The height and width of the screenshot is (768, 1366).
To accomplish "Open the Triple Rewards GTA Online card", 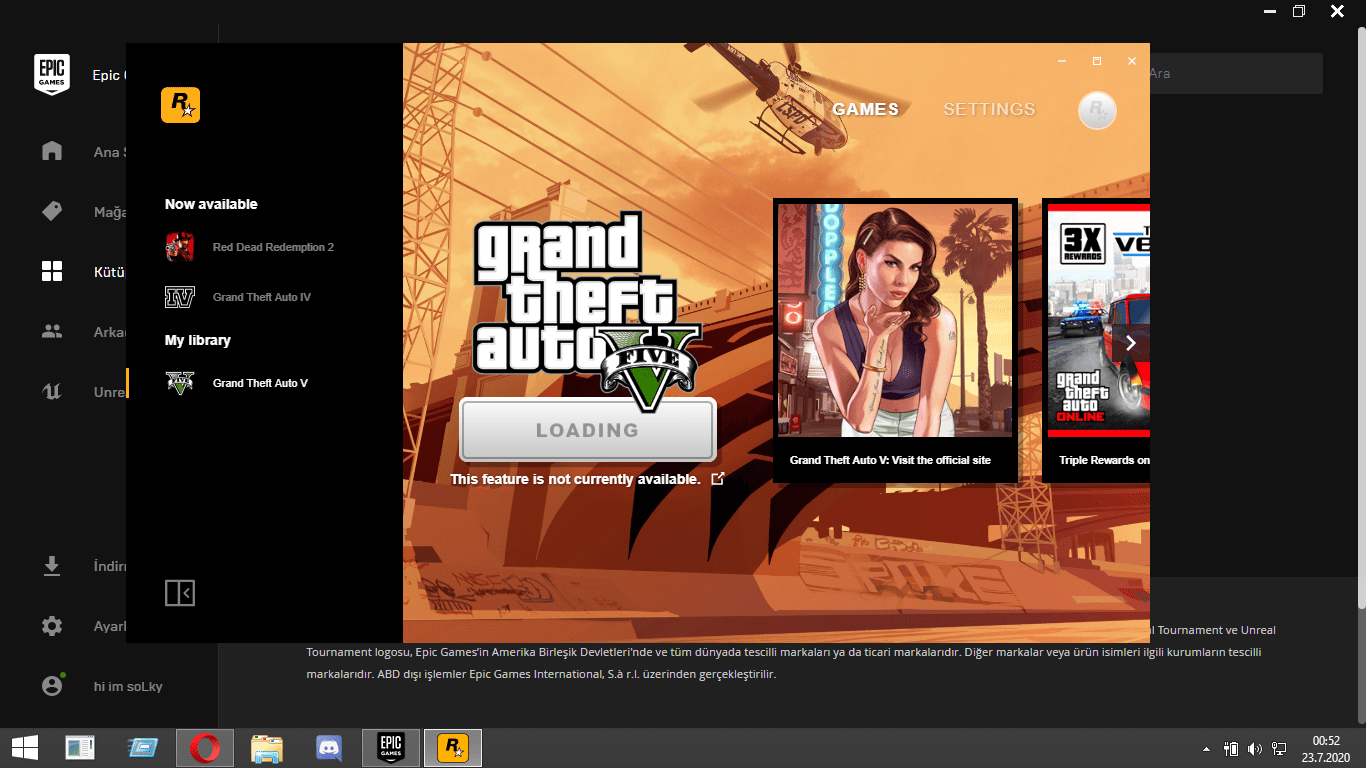I will tap(1096, 340).
